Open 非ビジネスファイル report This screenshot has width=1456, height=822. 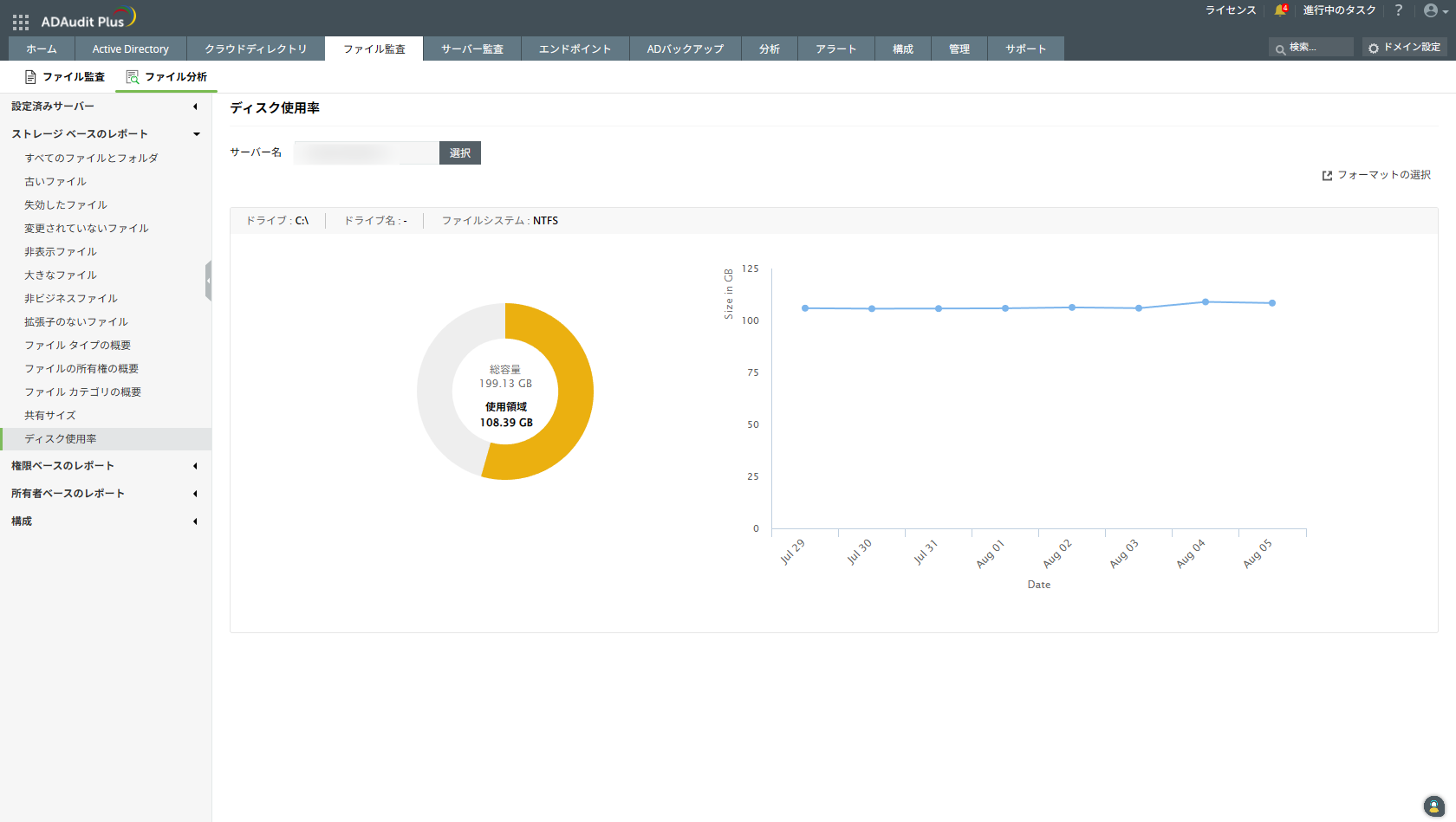[x=71, y=299]
